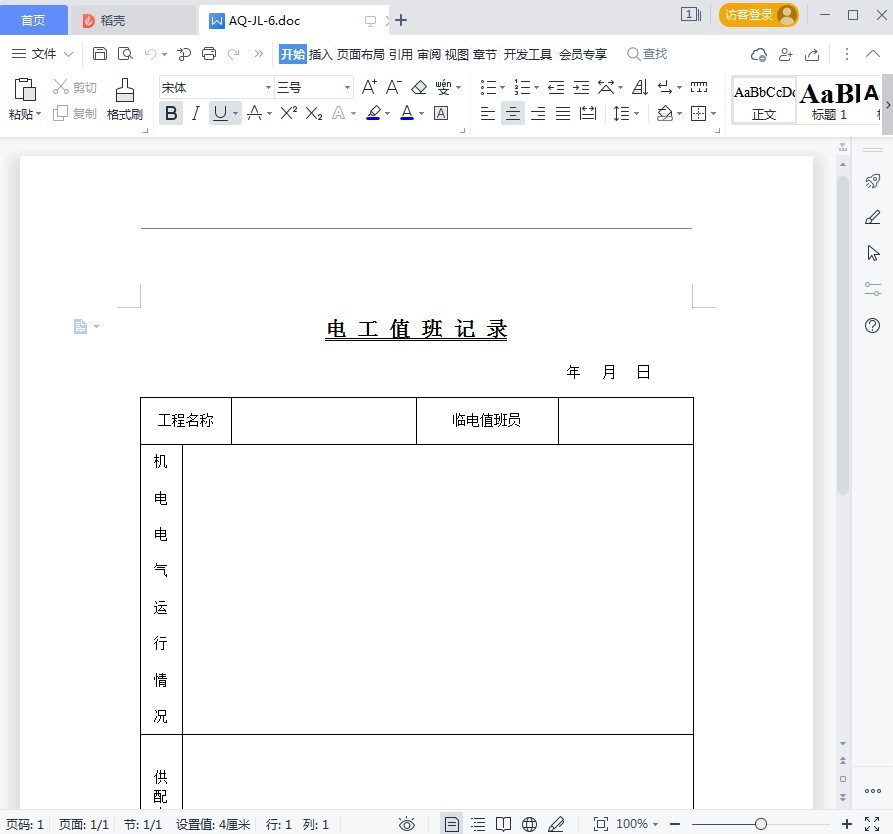Image resolution: width=893 pixels, height=834 pixels.
Task: Select the arrow pointer tool in sidebar
Action: (873, 253)
